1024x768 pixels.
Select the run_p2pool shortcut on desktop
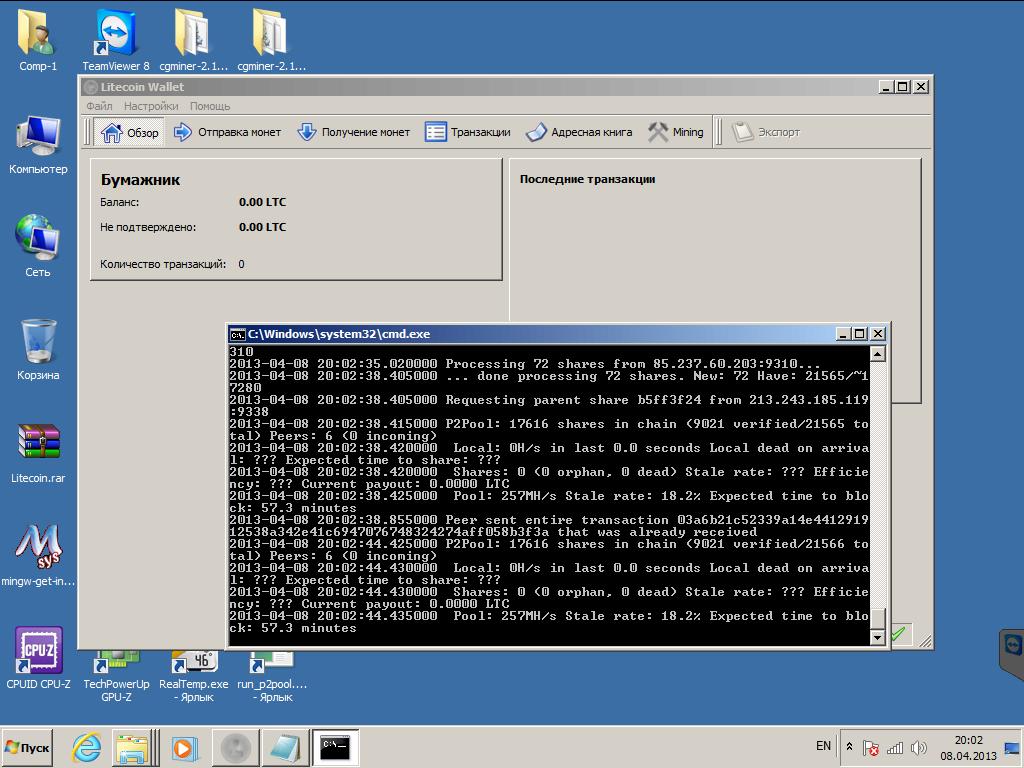coord(272,676)
